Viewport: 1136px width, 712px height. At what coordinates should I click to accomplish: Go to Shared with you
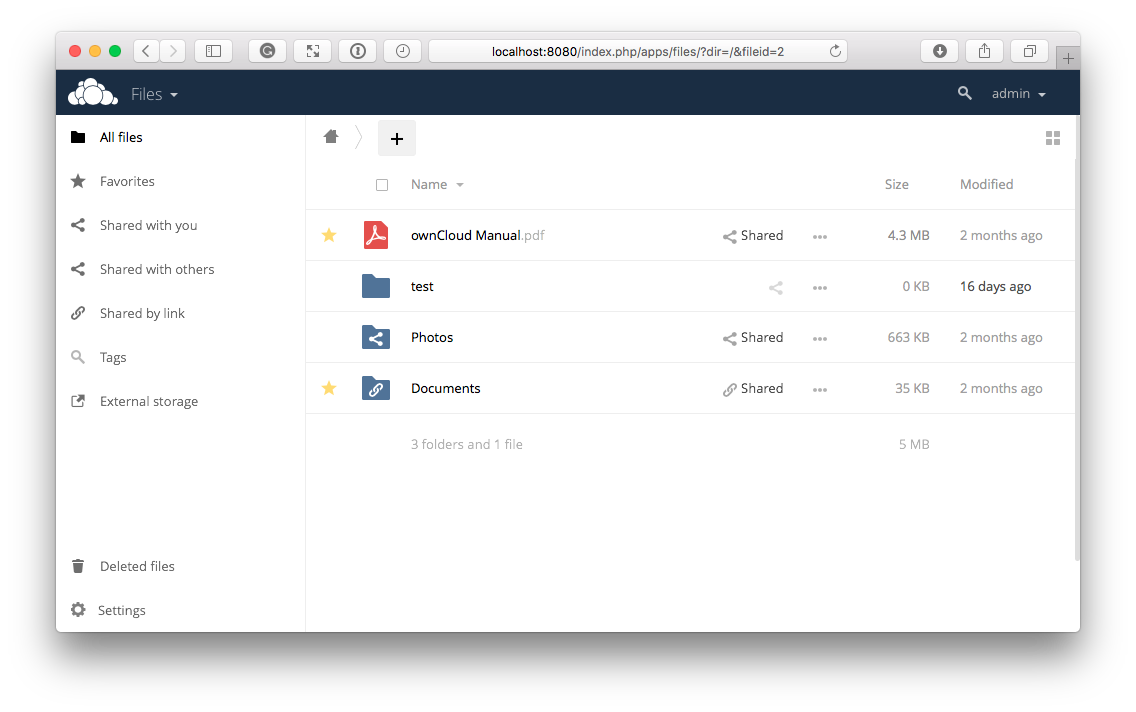(x=148, y=225)
